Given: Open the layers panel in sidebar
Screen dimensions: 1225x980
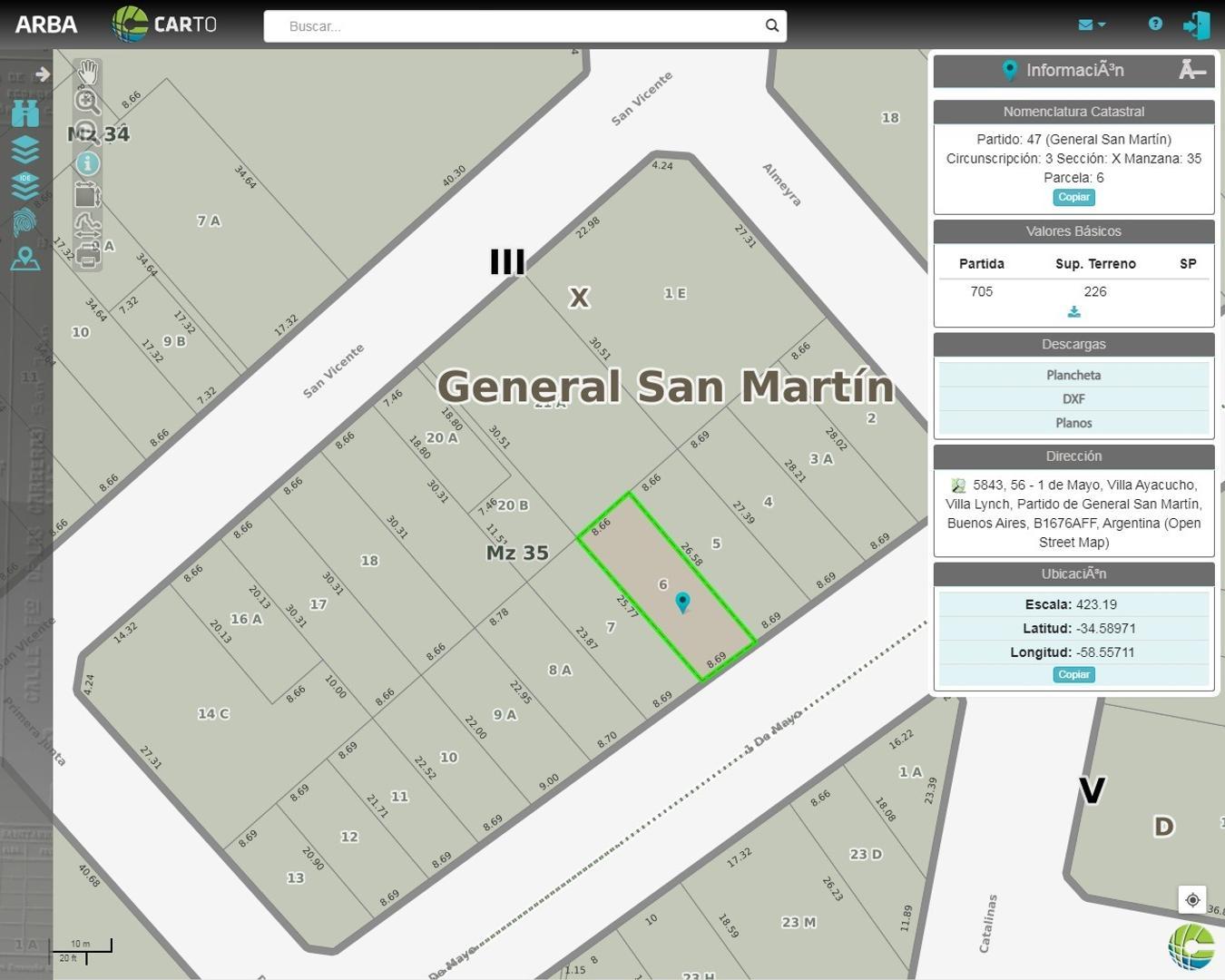Looking at the screenshot, I should point(25,149).
